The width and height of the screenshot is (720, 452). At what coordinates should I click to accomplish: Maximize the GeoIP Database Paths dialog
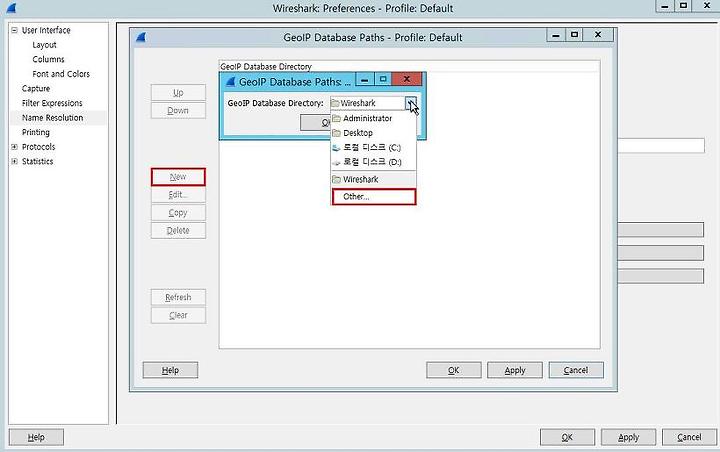pos(574,35)
